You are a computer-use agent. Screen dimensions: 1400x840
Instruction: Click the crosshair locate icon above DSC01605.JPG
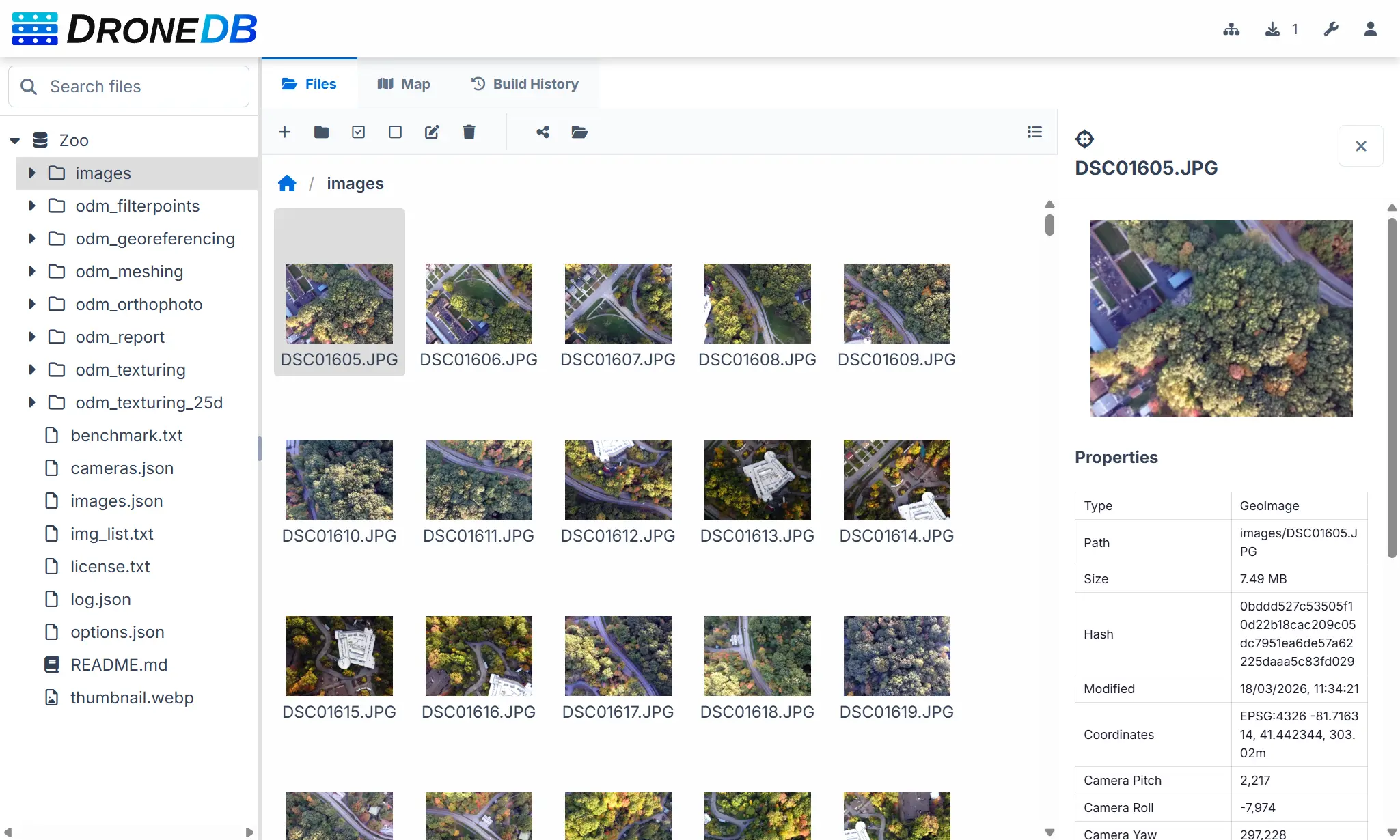point(1084,139)
